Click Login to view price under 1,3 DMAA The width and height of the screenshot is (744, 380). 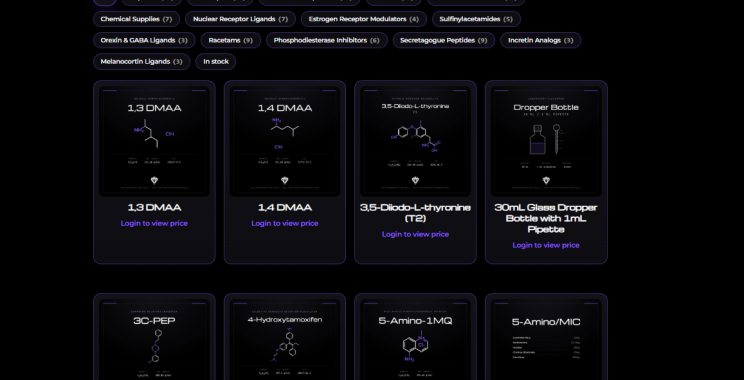click(154, 223)
